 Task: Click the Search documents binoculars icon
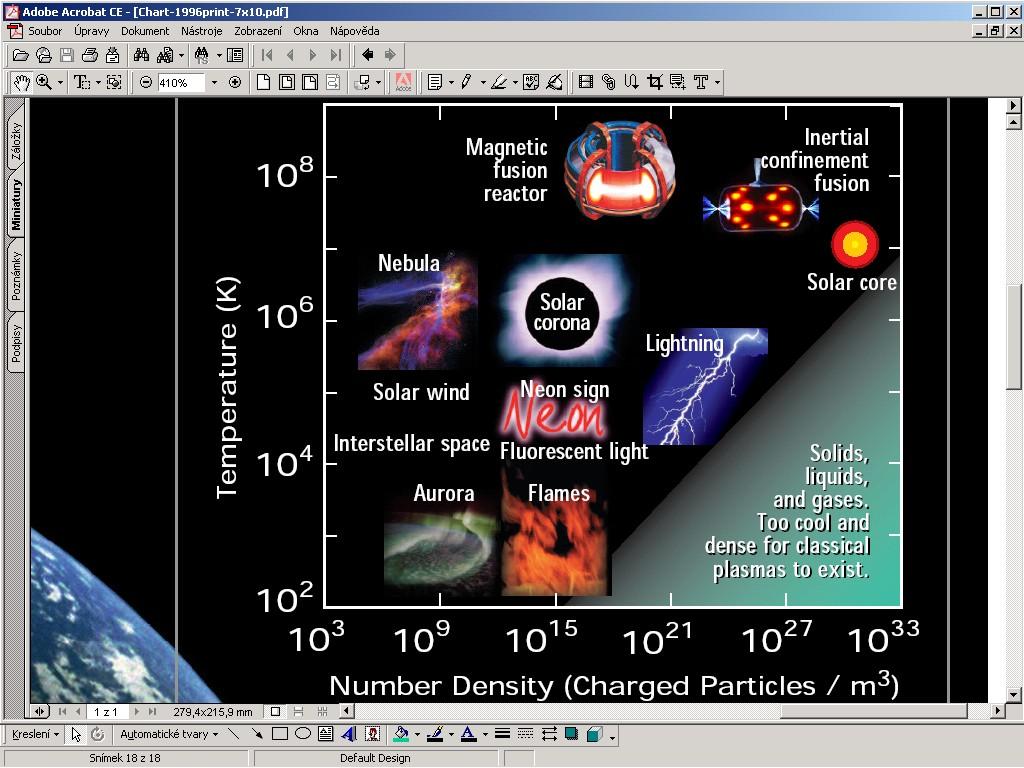(165, 56)
